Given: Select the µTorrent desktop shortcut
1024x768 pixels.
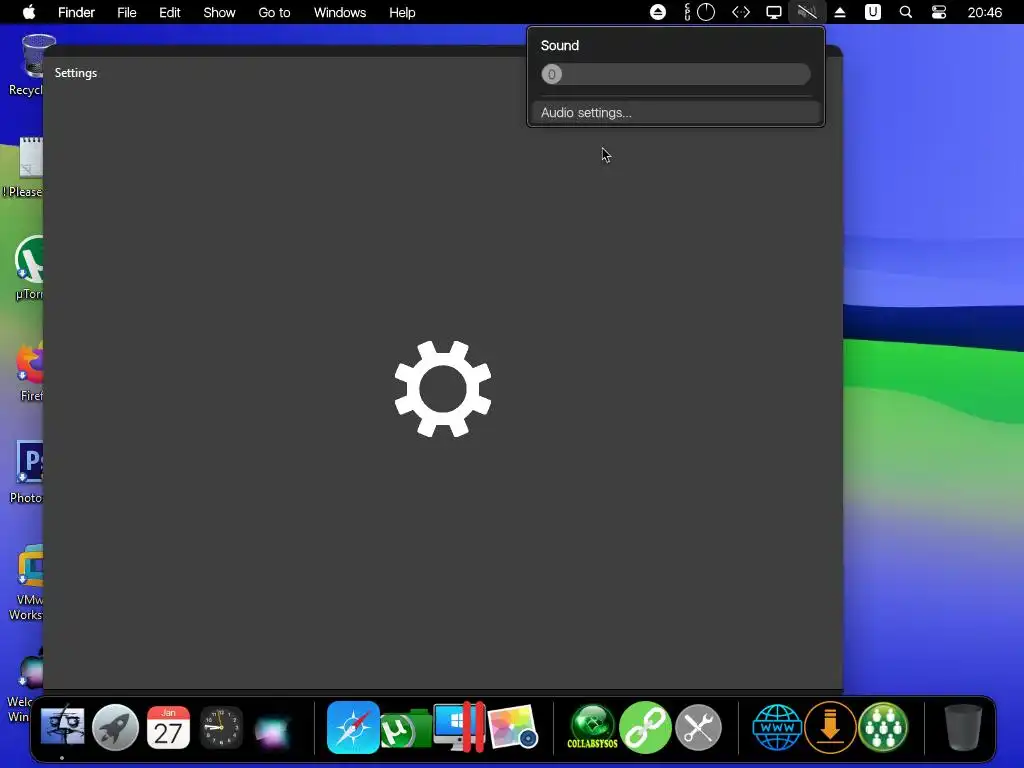Looking at the screenshot, I should pos(29,268).
